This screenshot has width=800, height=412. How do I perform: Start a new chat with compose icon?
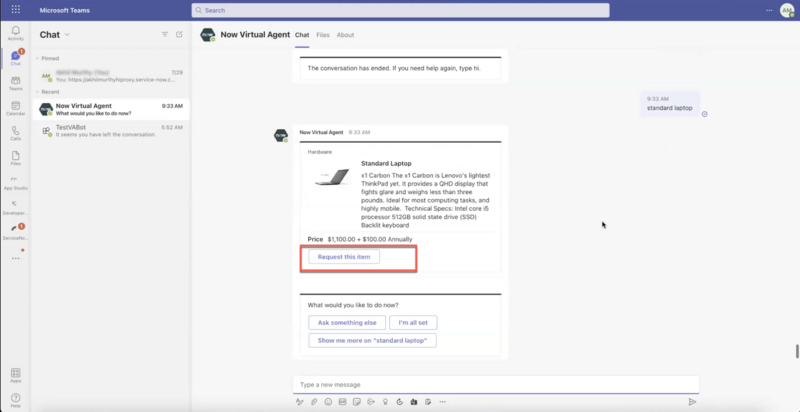[x=179, y=35]
